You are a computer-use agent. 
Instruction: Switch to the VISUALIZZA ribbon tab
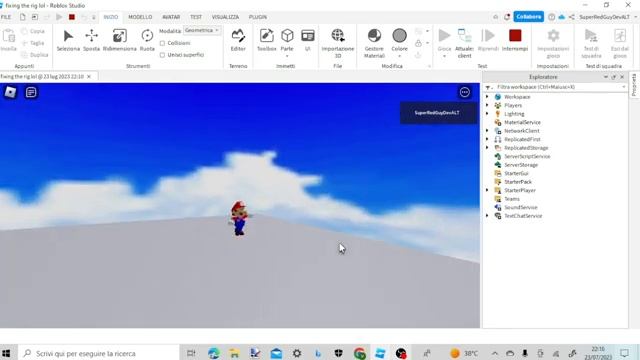pyautogui.click(x=225, y=17)
